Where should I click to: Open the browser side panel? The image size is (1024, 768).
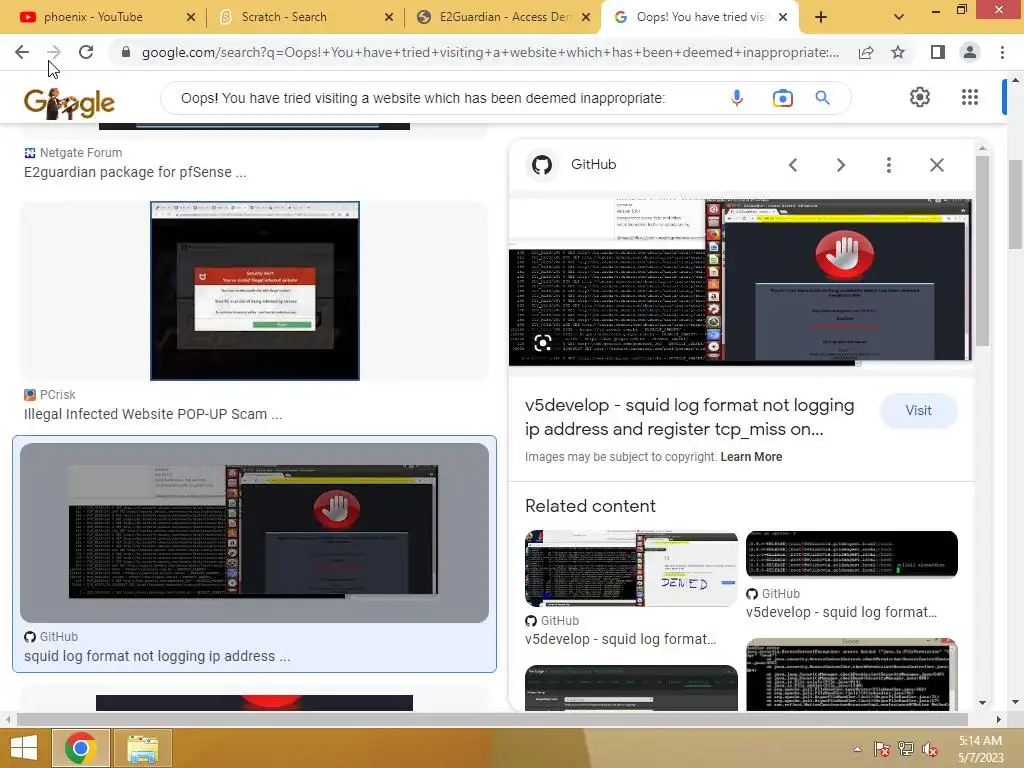[x=938, y=52]
